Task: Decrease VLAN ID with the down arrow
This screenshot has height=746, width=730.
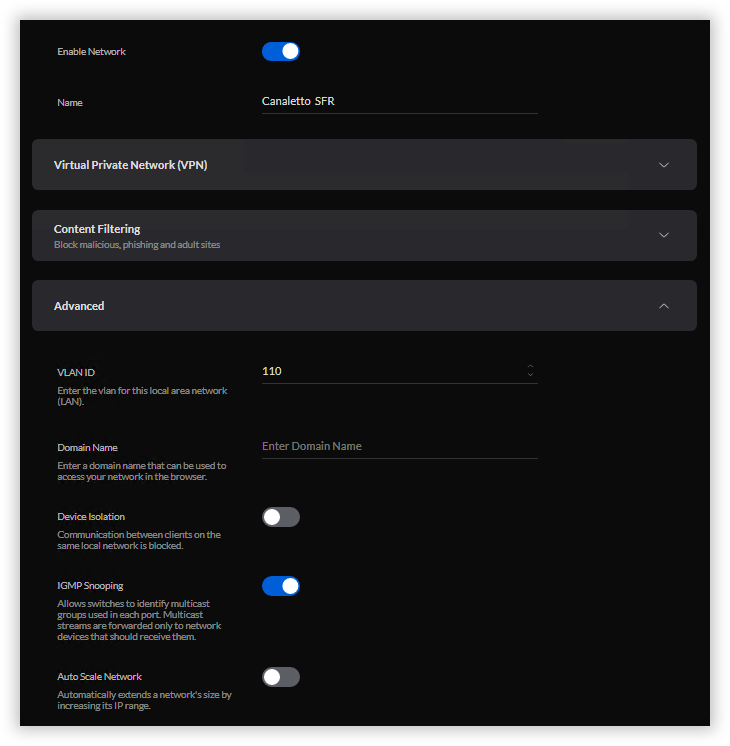Action: click(x=530, y=376)
